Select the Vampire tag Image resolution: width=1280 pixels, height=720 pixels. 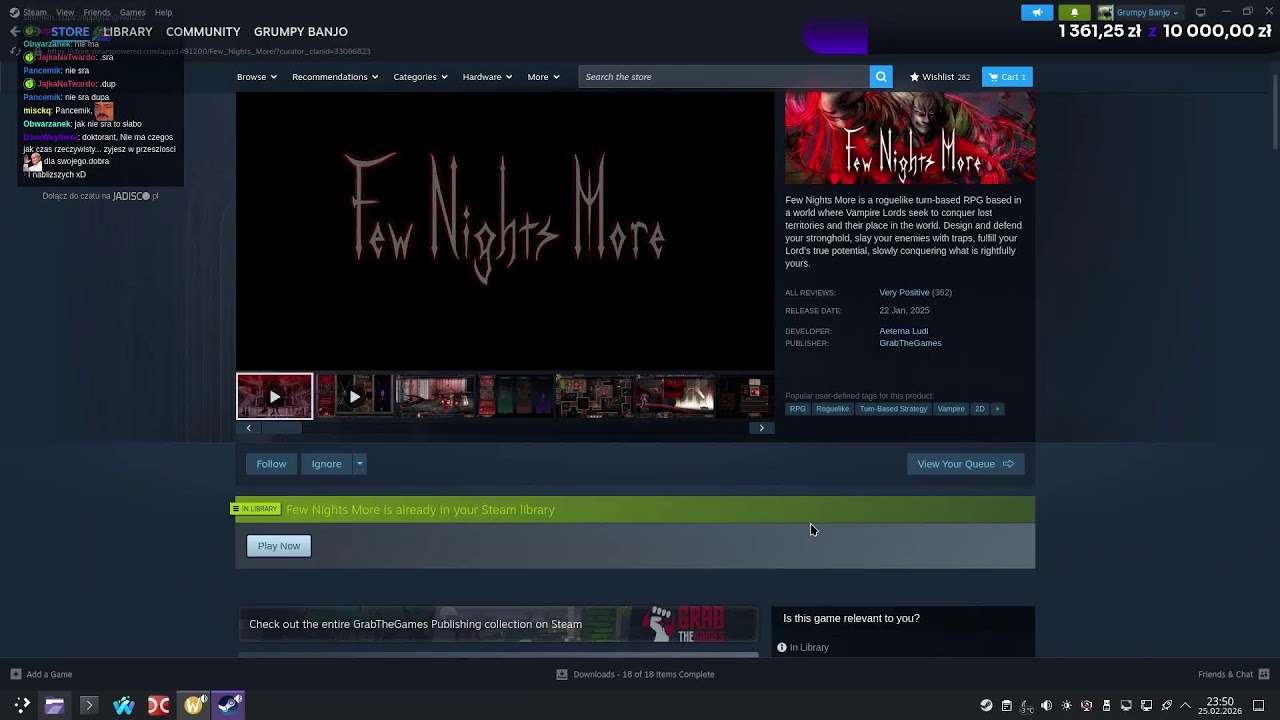[x=951, y=409]
